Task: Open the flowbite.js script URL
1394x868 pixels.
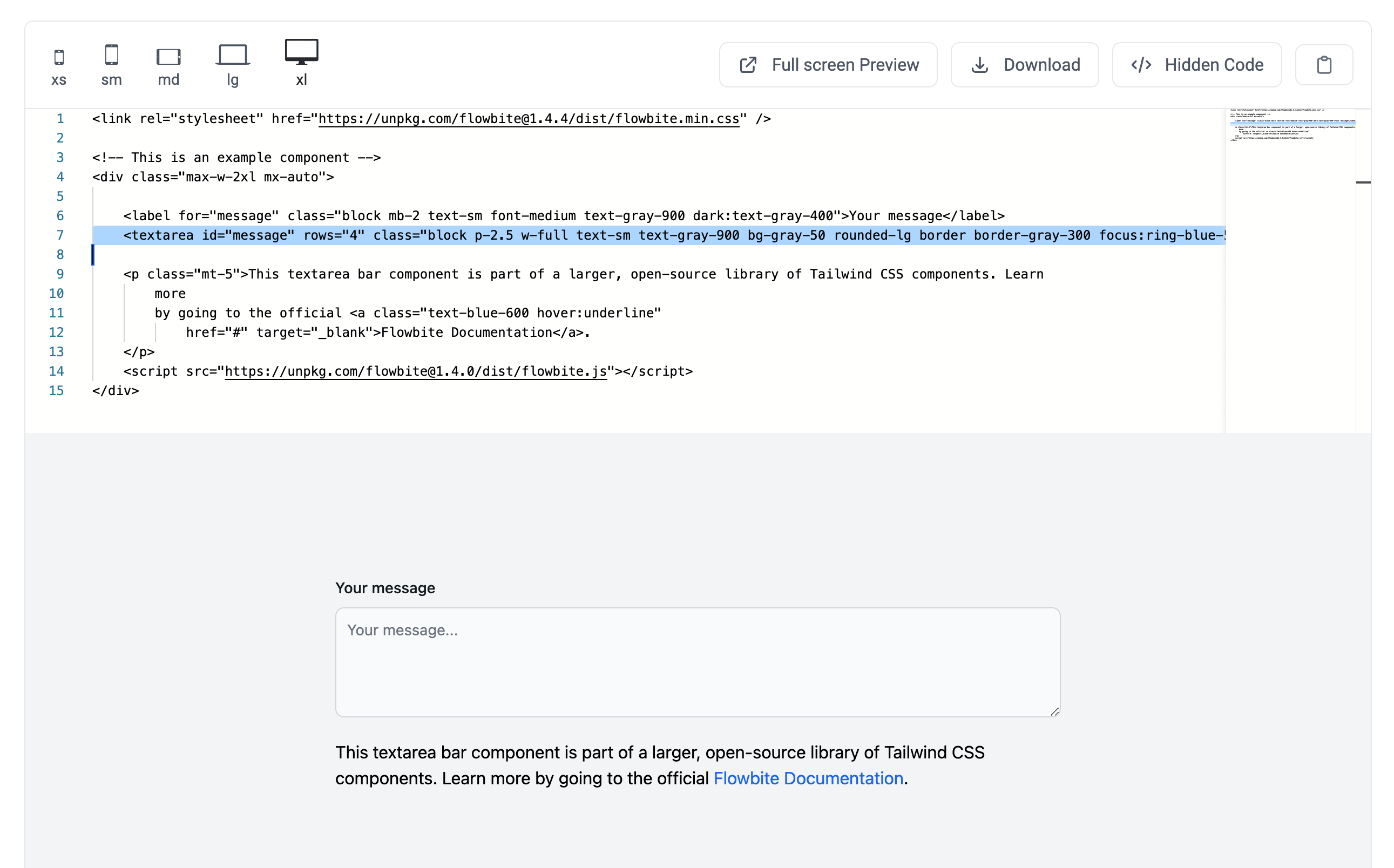Action: click(415, 371)
